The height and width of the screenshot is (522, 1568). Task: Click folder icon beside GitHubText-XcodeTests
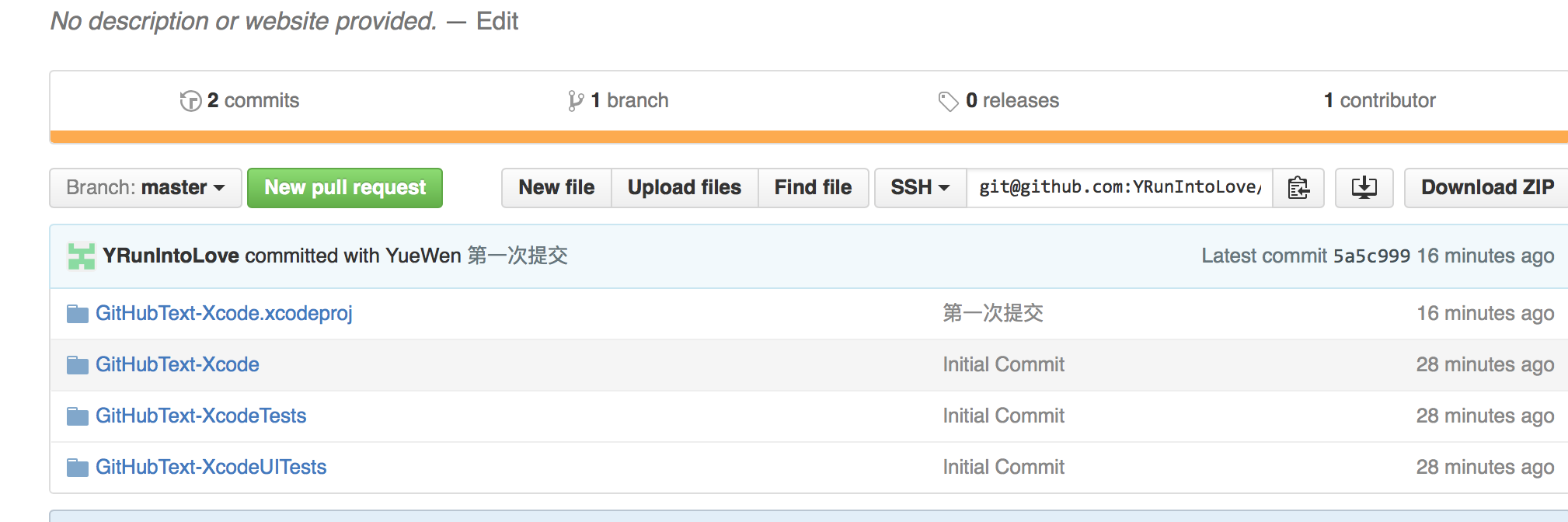(x=78, y=416)
